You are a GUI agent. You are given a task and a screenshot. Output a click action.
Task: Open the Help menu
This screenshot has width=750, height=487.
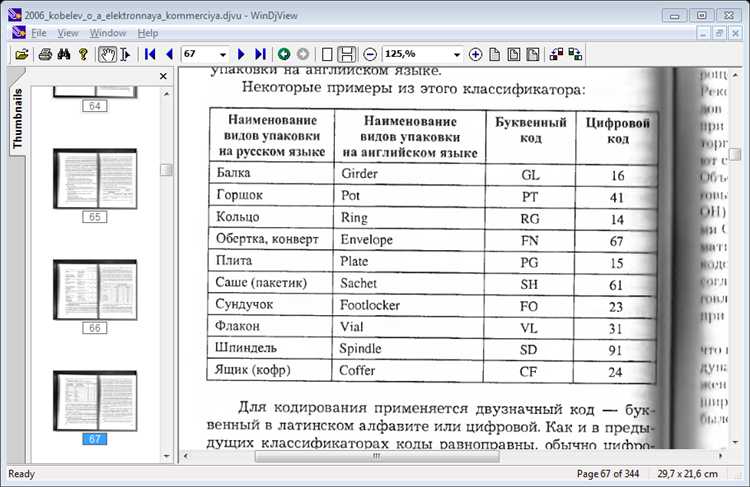click(148, 33)
